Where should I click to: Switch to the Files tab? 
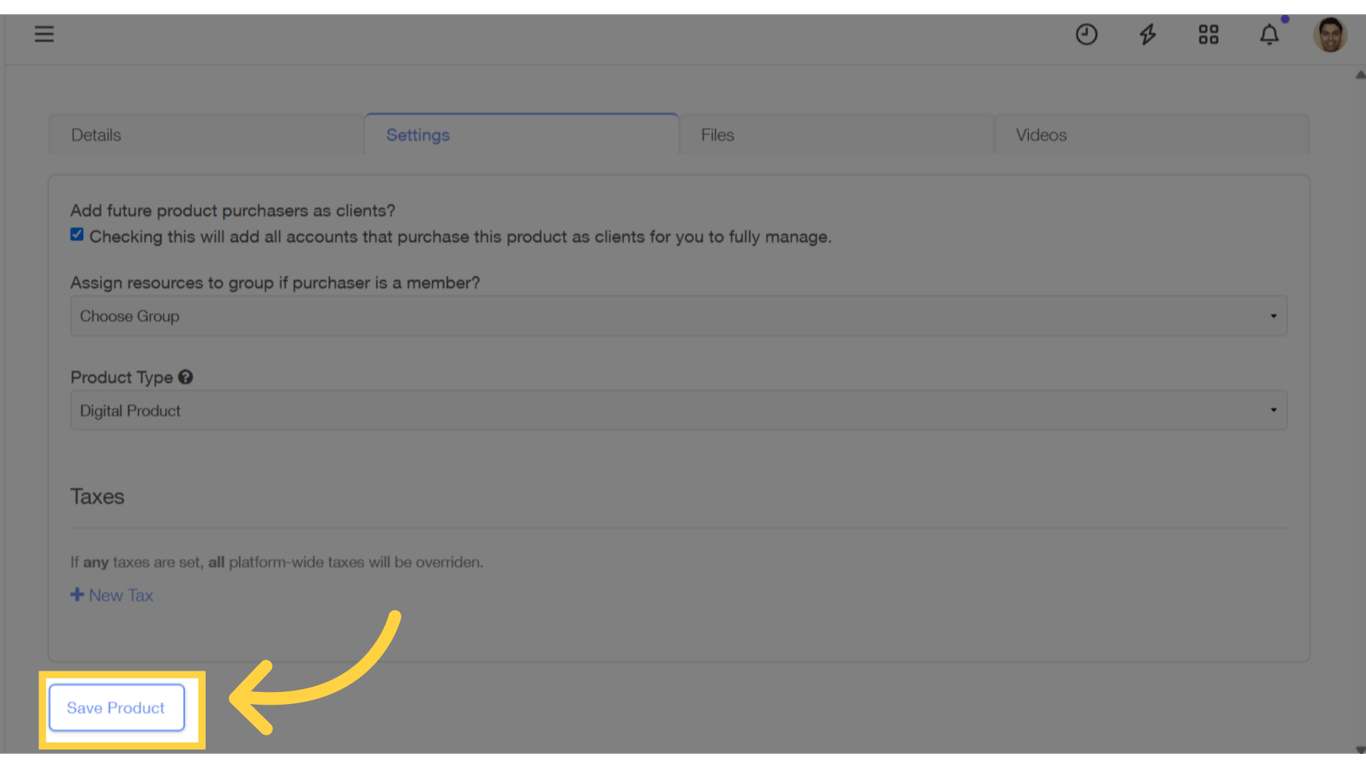coord(836,135)
